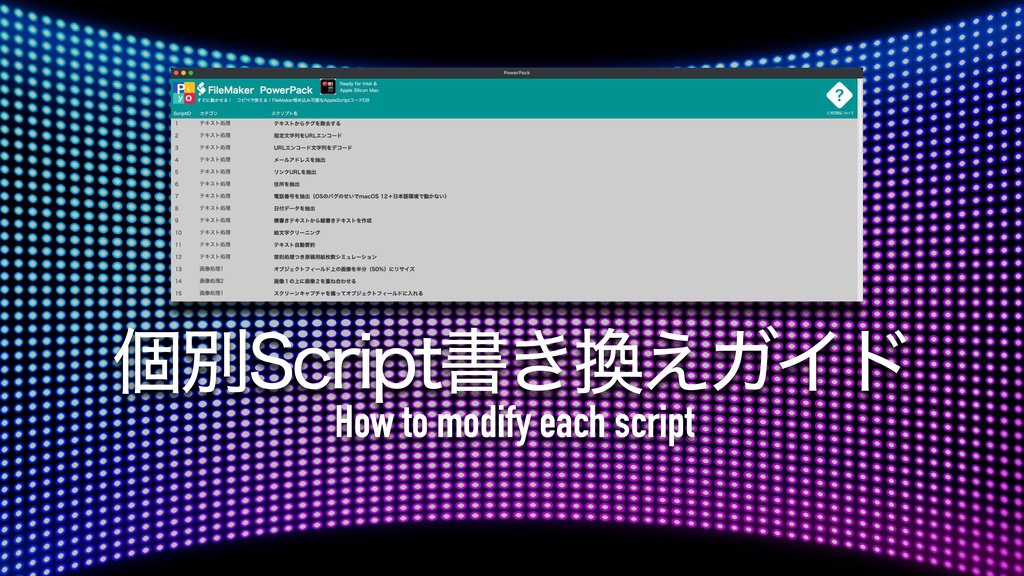Viewport: 1024px width, 576px height.
Task: Sort by the ScriptID column header
Action: [180, 113]
